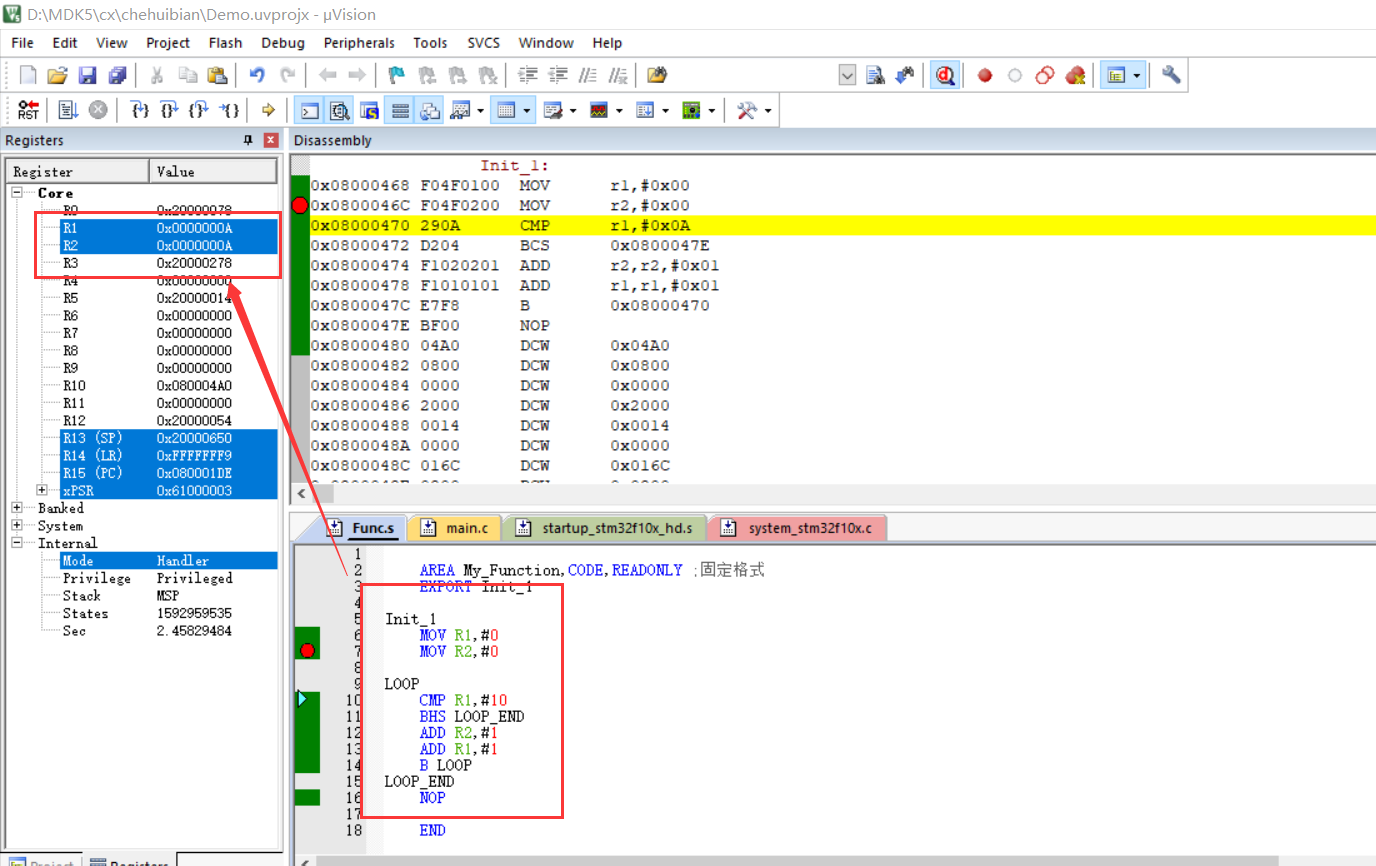Image resolution: width=1376 pixels, height=866 pixels.
Task: Select the Func.s editor tab
Action: tap(365, 528)
